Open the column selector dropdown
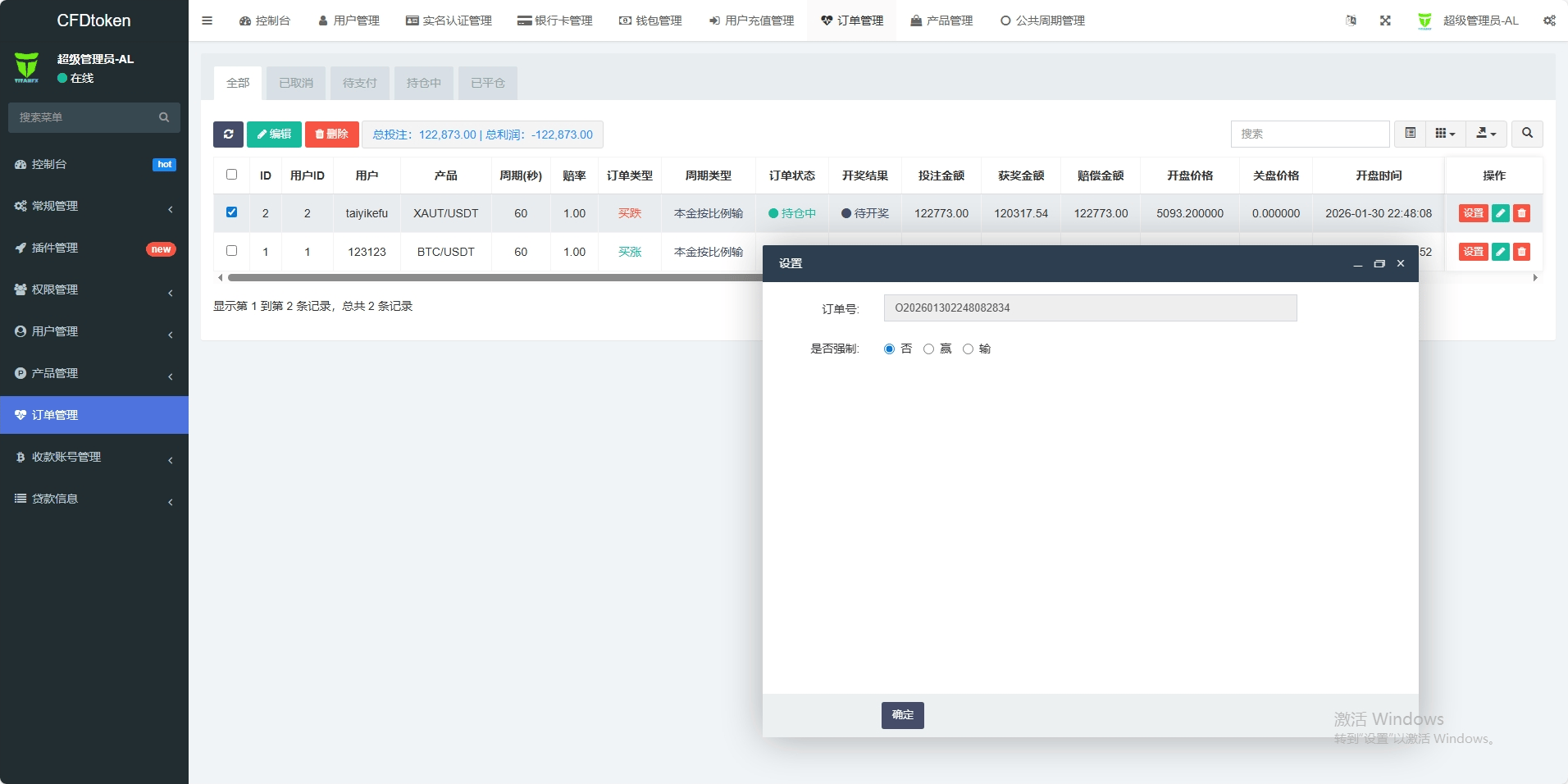1568x784 pixels. tap(1445, 134)
